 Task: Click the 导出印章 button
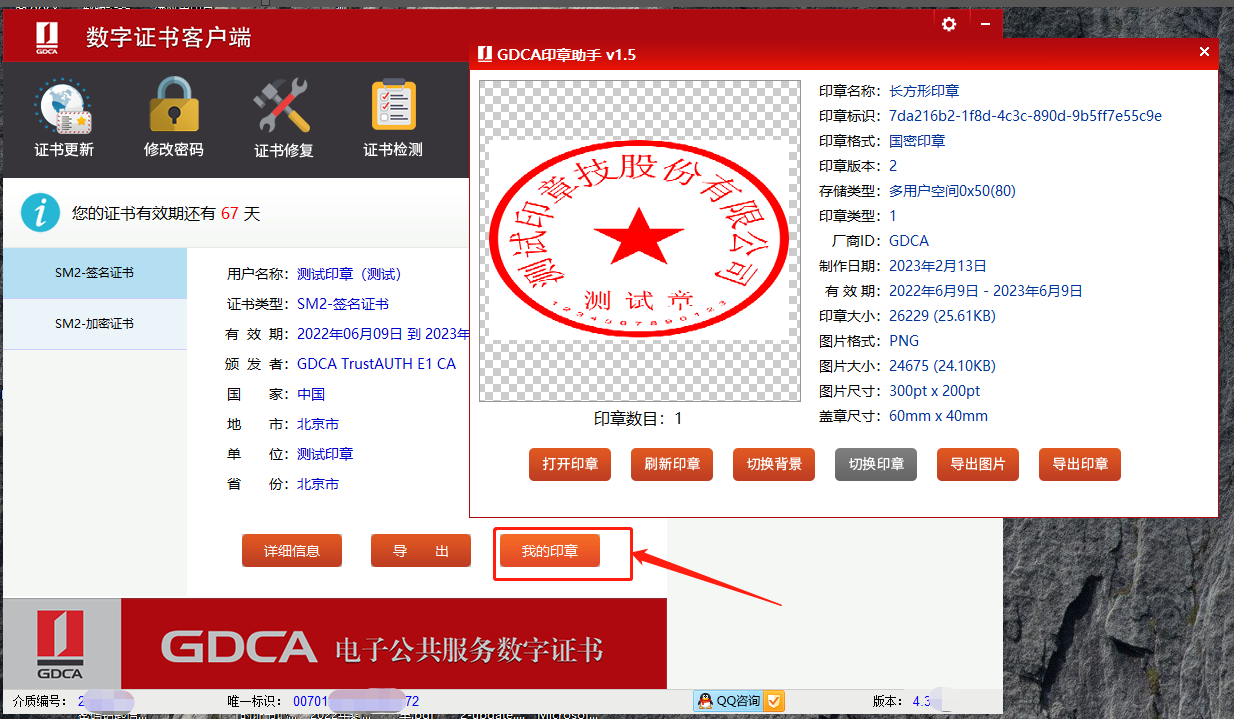[1080, 464]
